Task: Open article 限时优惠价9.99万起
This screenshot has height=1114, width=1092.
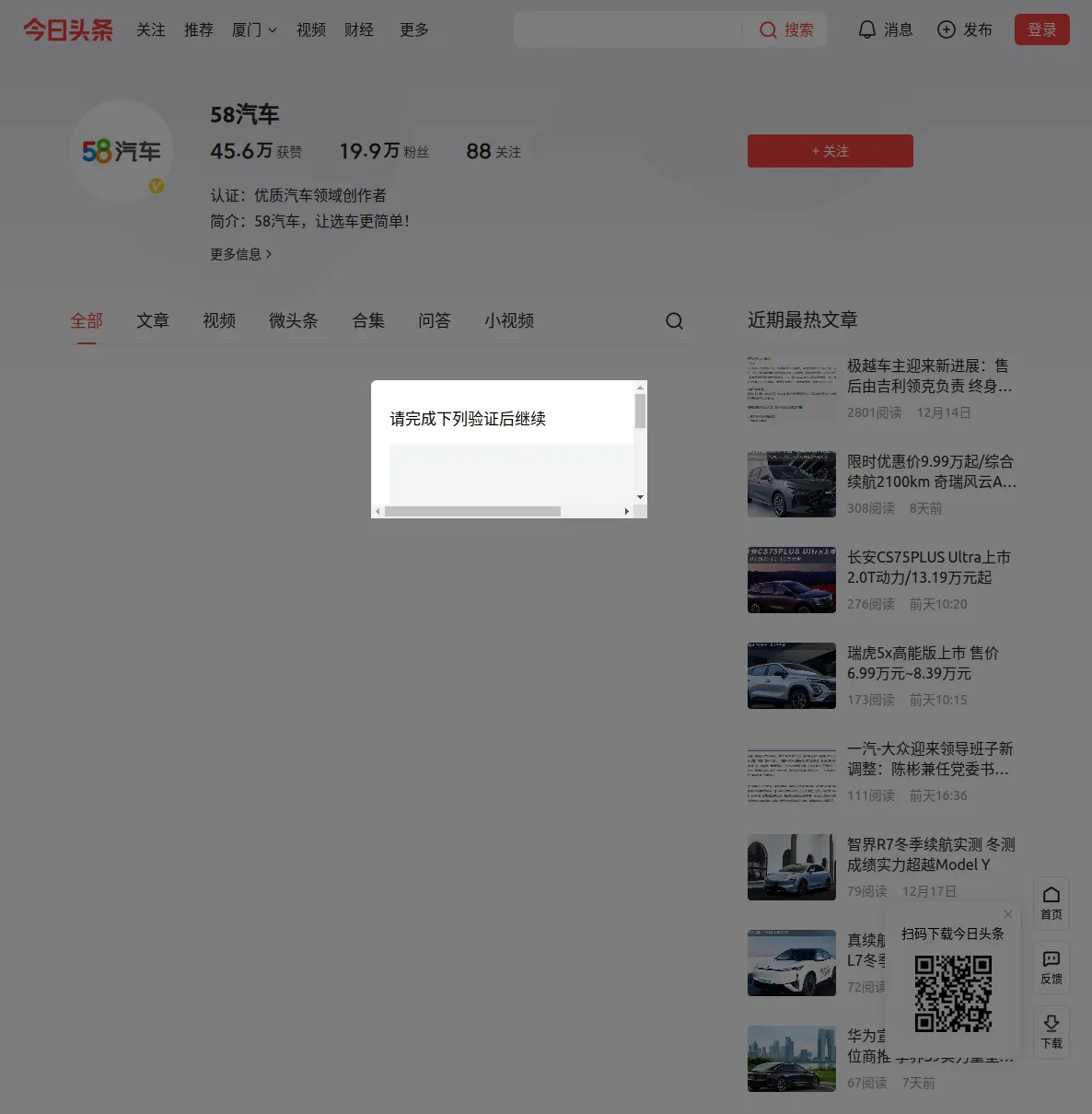Action: 932,471
